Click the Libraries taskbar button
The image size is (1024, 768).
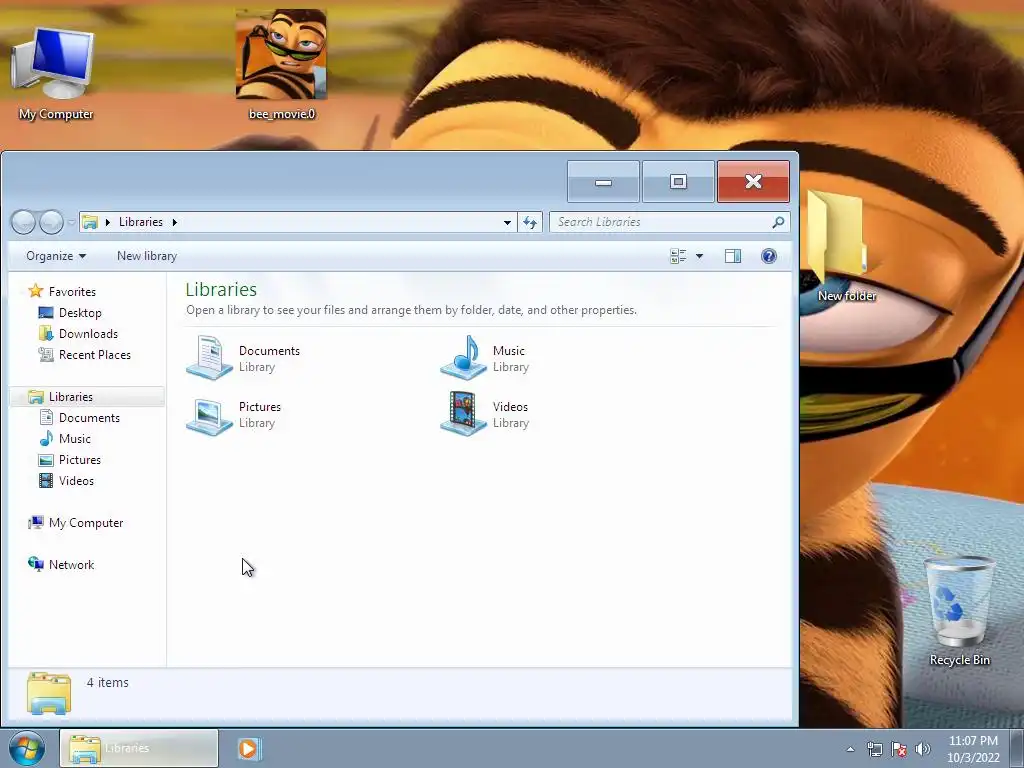coord(139,748)
